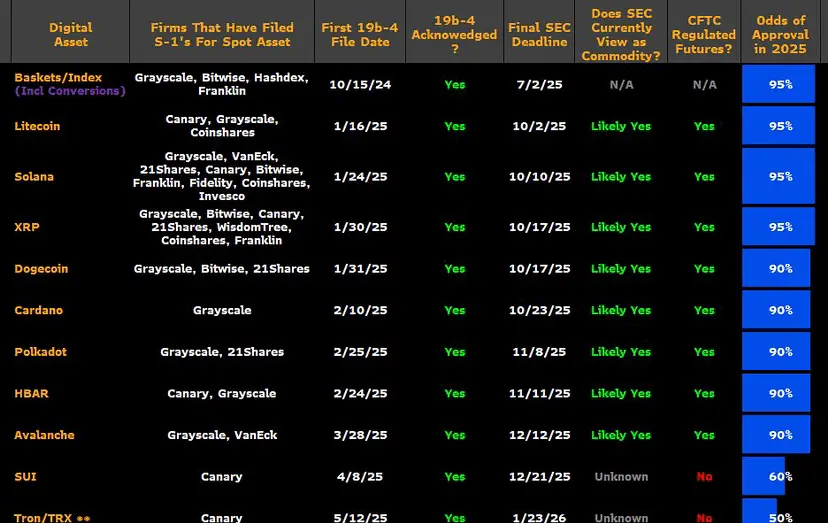Click the Likely Yes cell for Litecoin

tap(621, 126)
